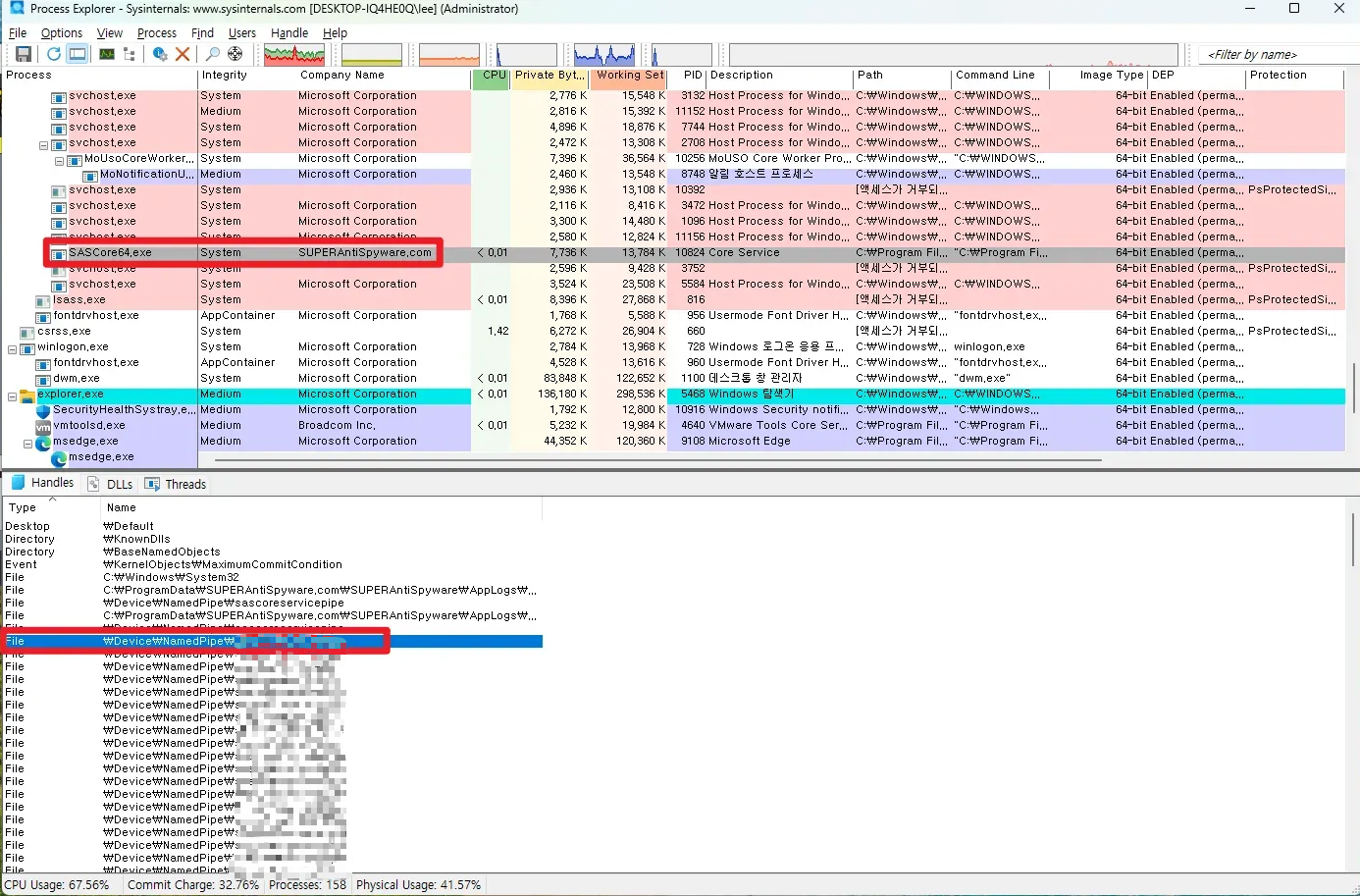Collapse the MoUsoCoreWorker tree node
Screen dimensions: 1360x896
pyautogui.click(x=60, y=159)
